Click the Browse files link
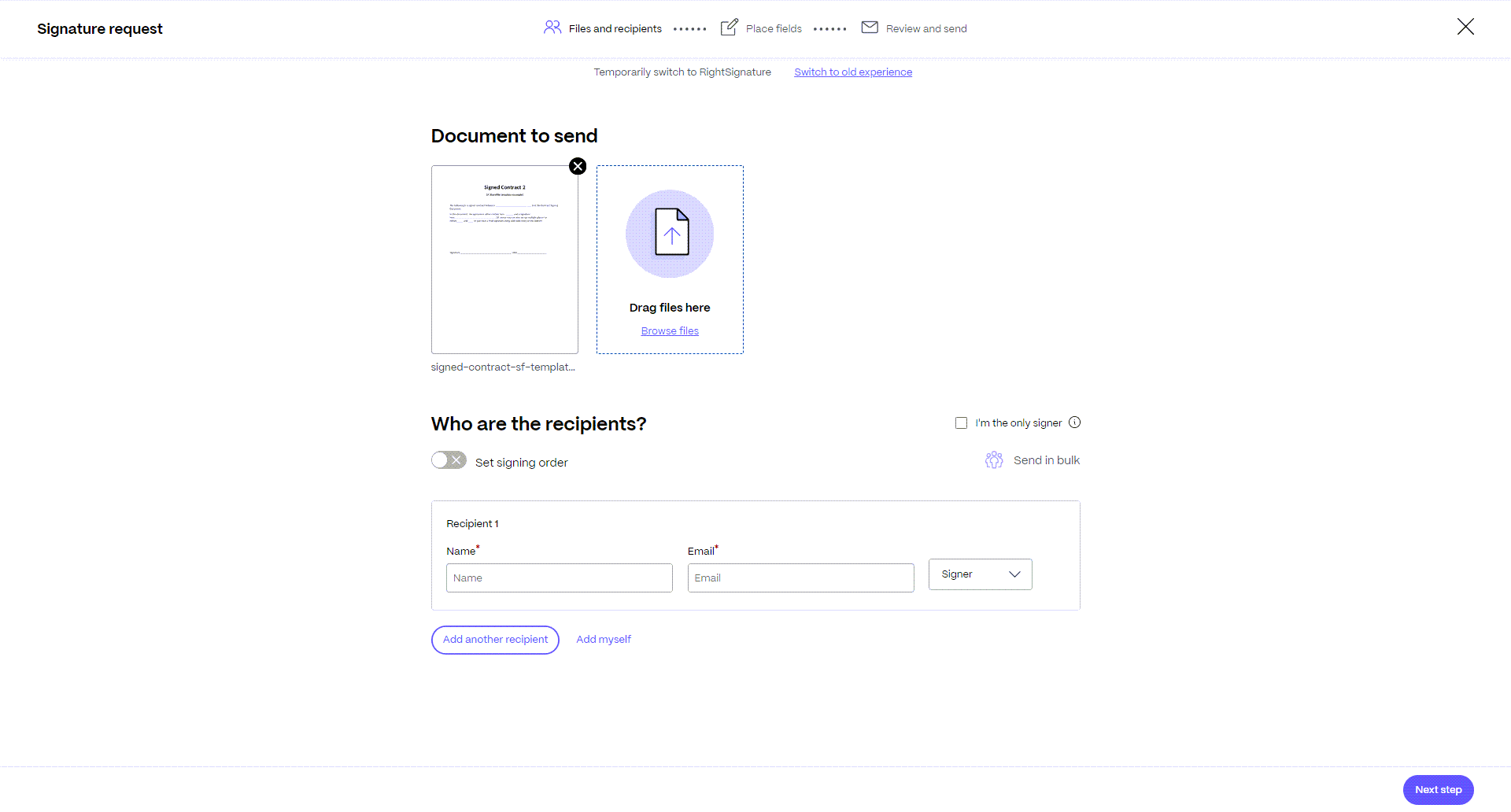Image resolution: width=1511 pixels, height=812 pixels. click(x=670, y=331)
